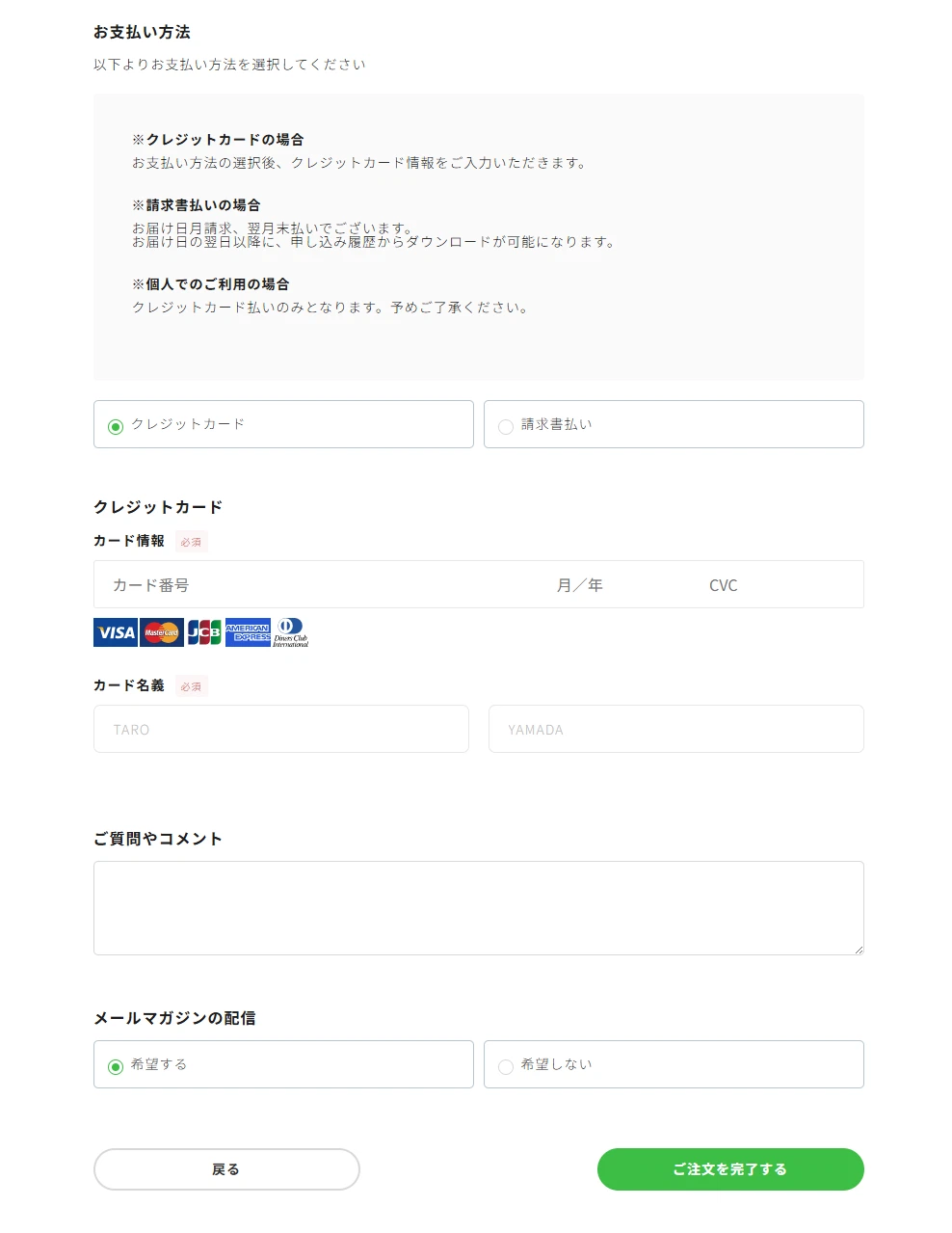Click the Diners Club logo
The image size is (952, 1233).
tap(290, 632)
